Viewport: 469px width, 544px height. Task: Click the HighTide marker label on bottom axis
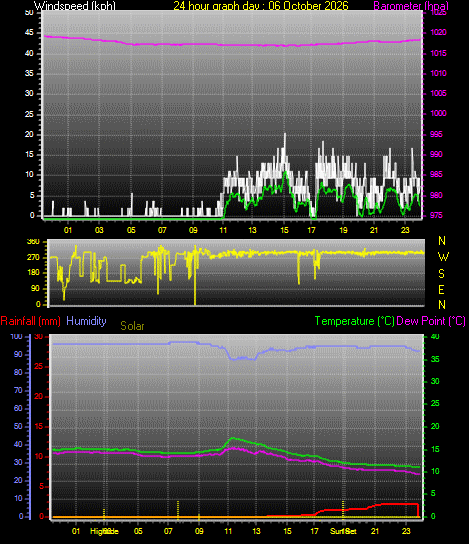point(104,531)
